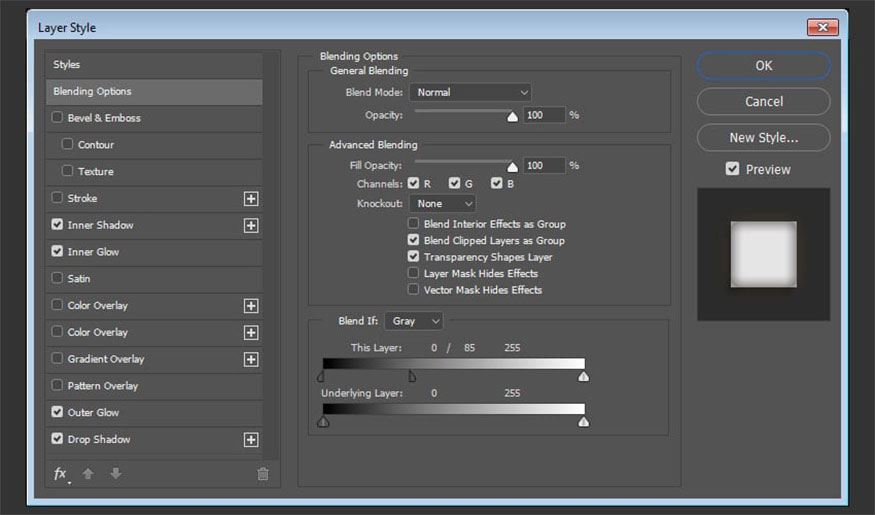Viewport: 875px width, 515px height.
Task: Click the move effect up arrow
Action: point(88,474)
